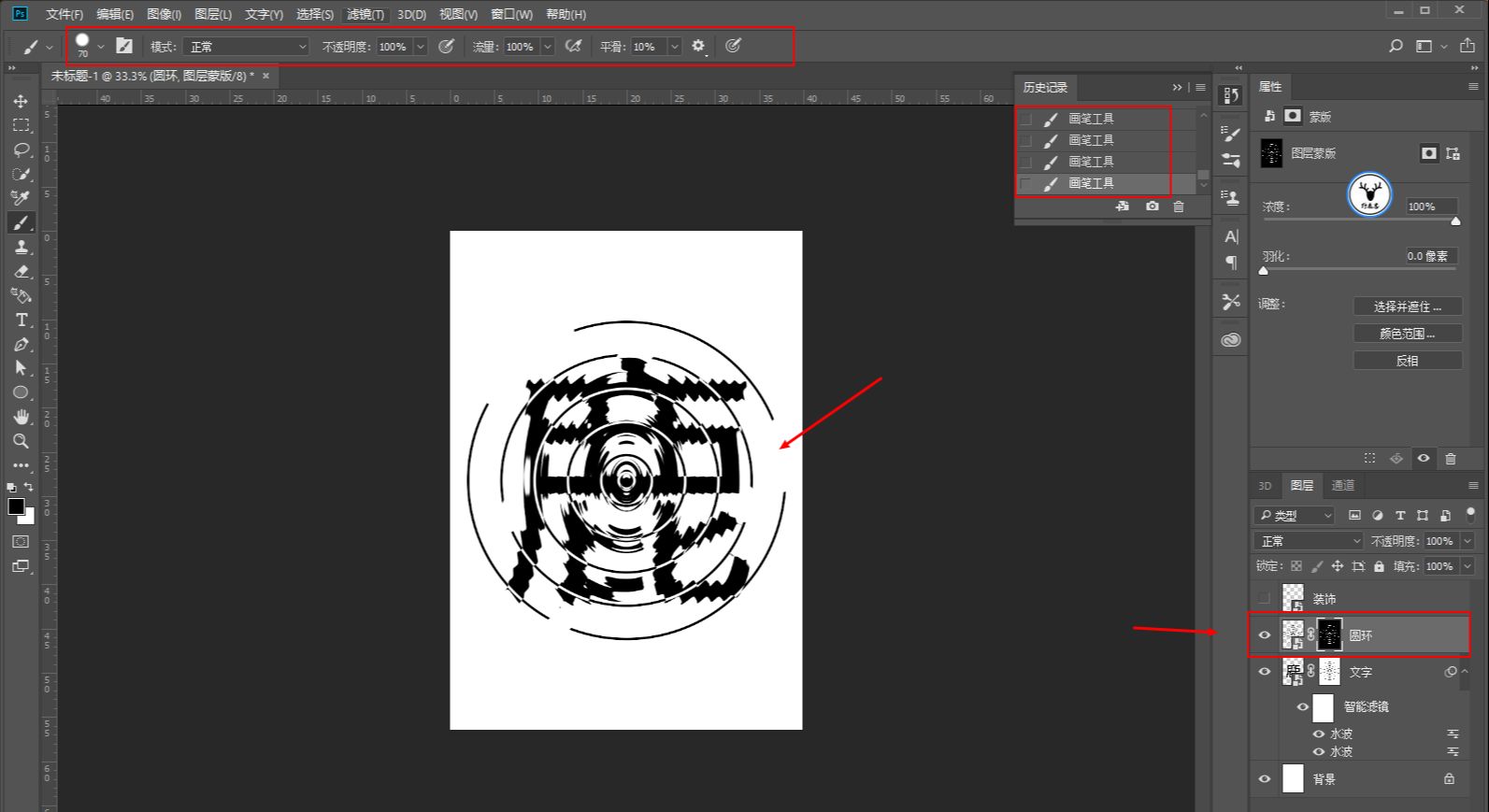Image resolution: width=1489 pixels, height=812 pixels.
Task: Toggle first 水波 filter visibility
Action: [1319, 734]
